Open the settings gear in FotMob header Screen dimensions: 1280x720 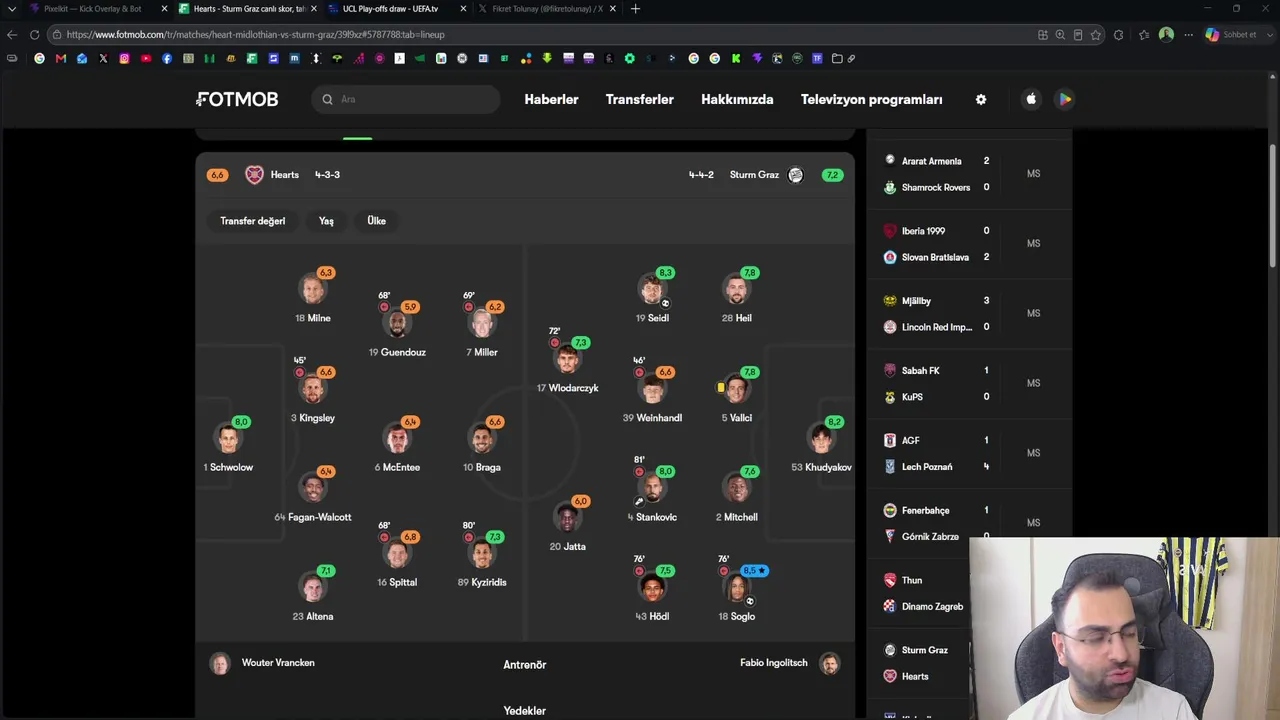(x=981, y=99)
